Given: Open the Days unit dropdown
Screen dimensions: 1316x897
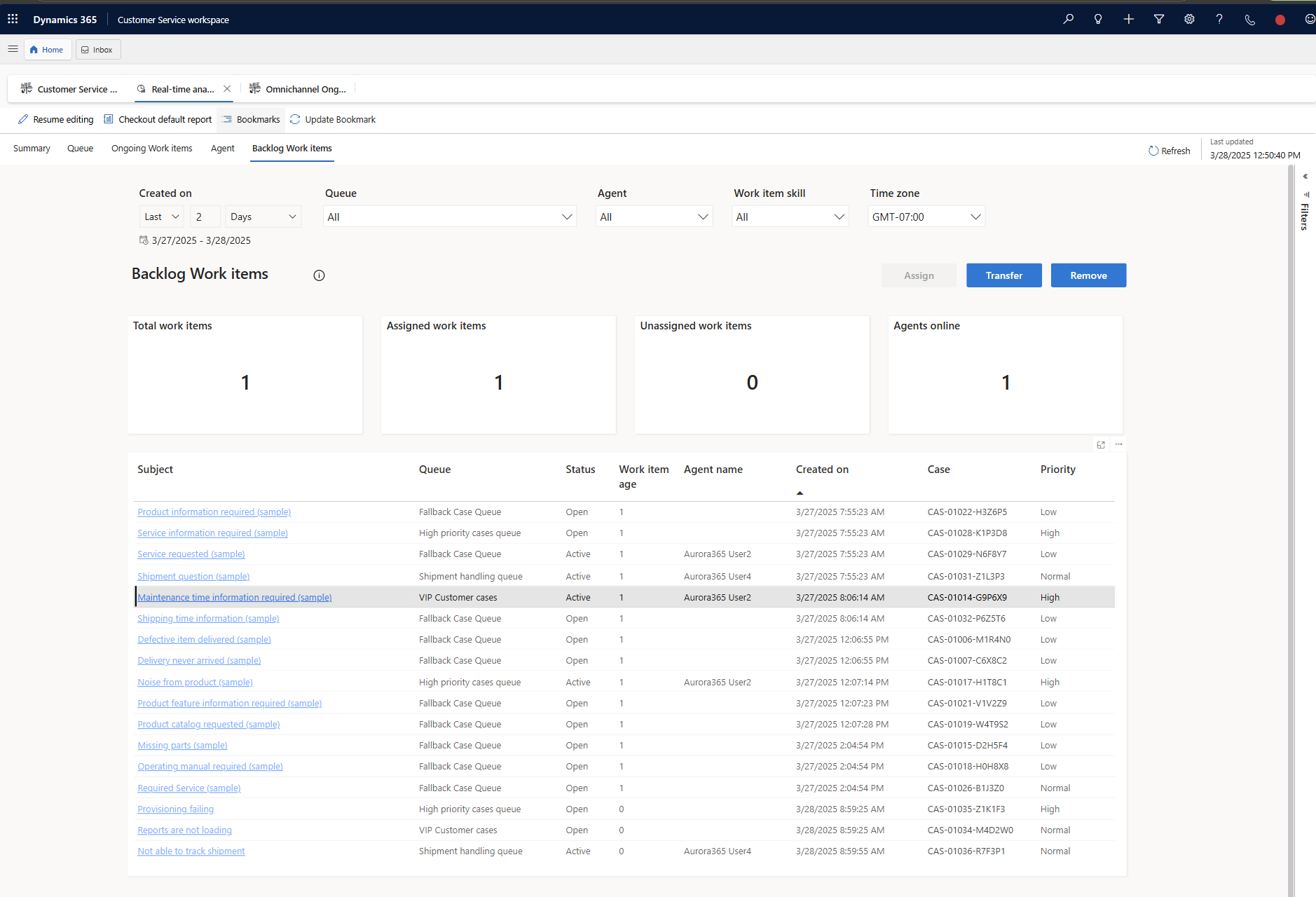Looking at the screenshot, I should [263, 217].
